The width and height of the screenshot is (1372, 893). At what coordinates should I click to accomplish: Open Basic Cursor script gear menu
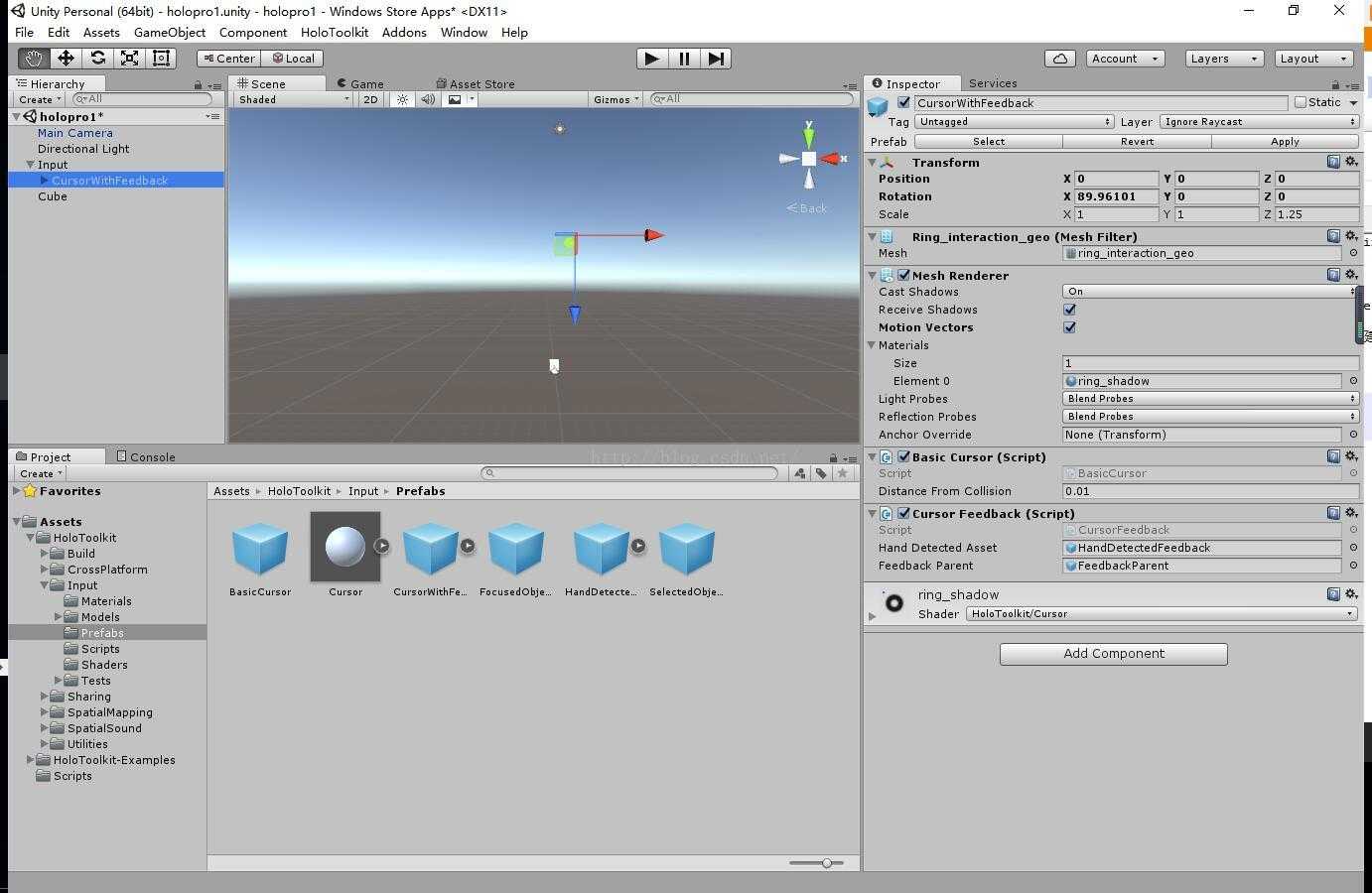click(1351, 456)
